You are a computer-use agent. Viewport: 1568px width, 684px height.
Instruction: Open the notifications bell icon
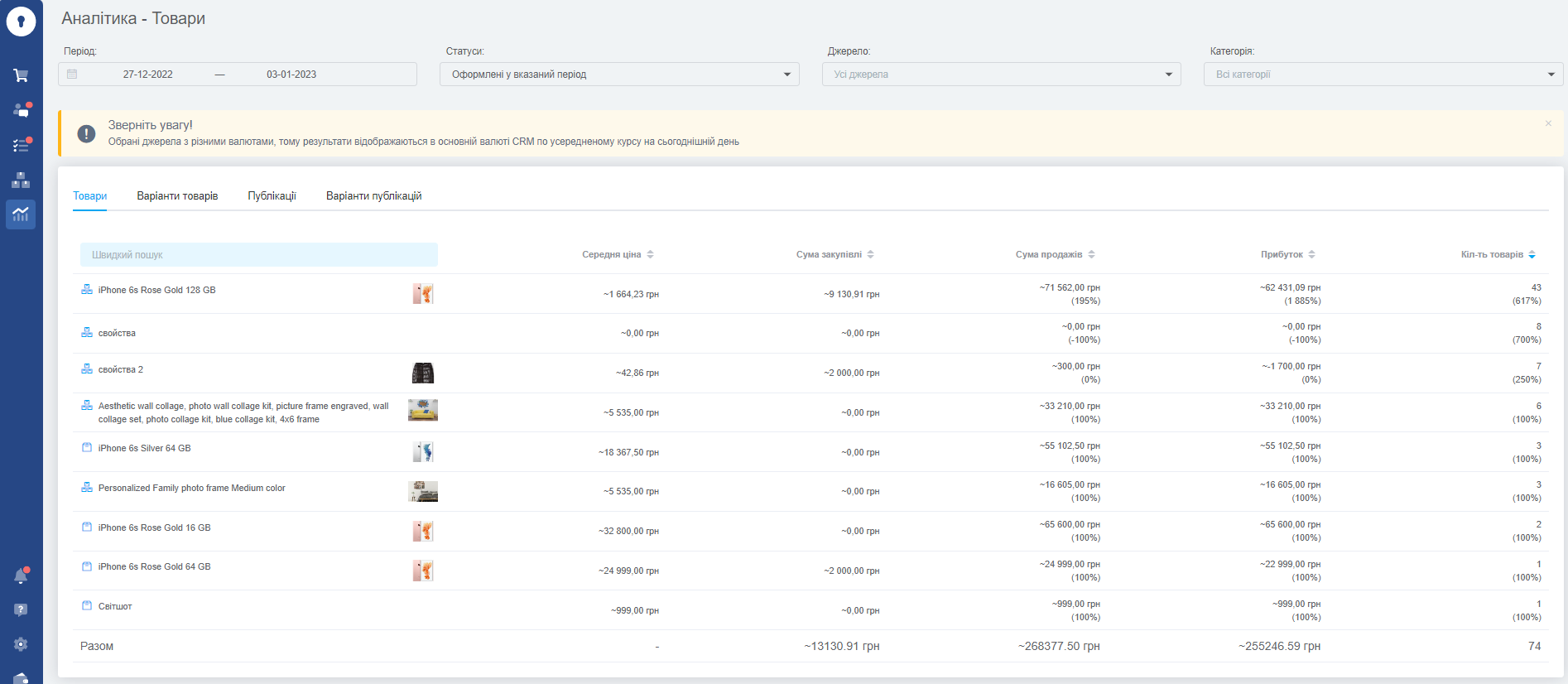click(x=21, y=576)
